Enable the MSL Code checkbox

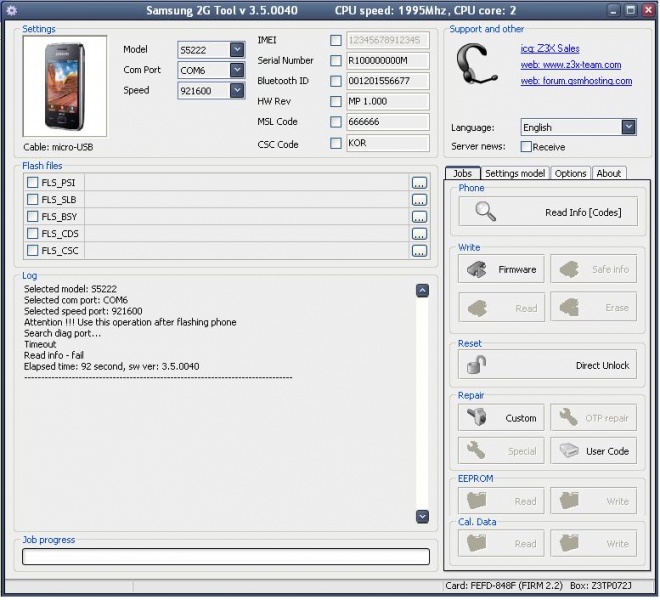336,122
